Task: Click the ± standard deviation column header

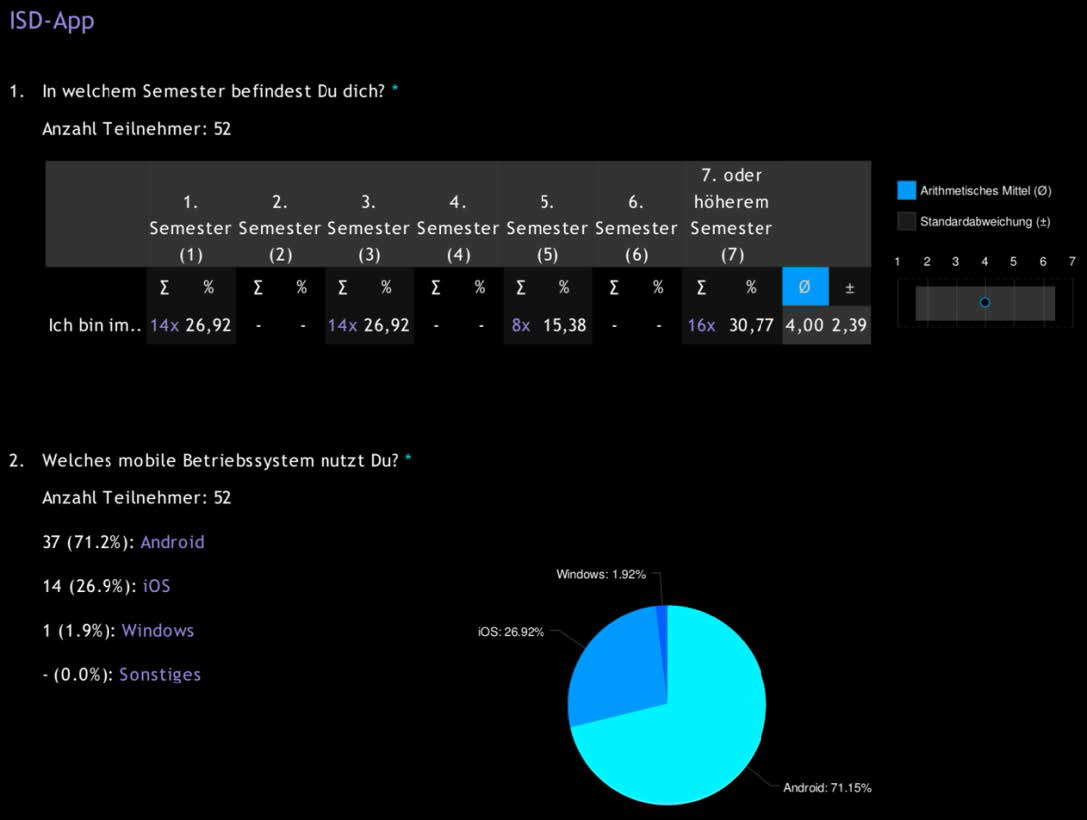Action: click(x=849, y=287)
